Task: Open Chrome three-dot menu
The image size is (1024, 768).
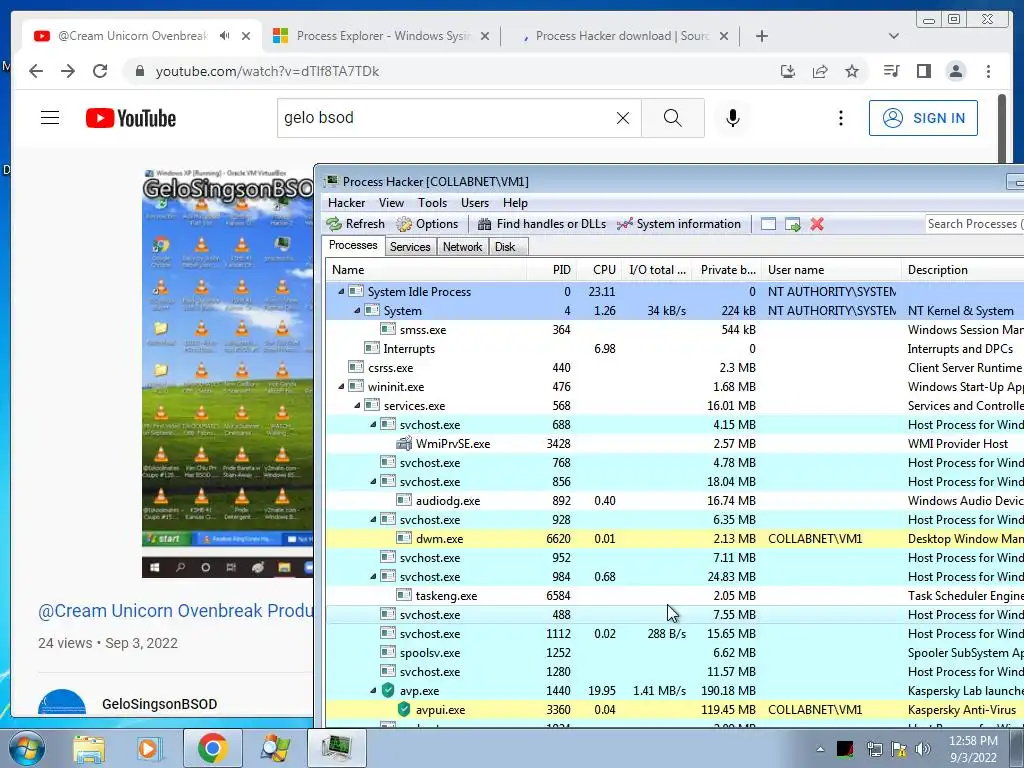Action: 988,71
